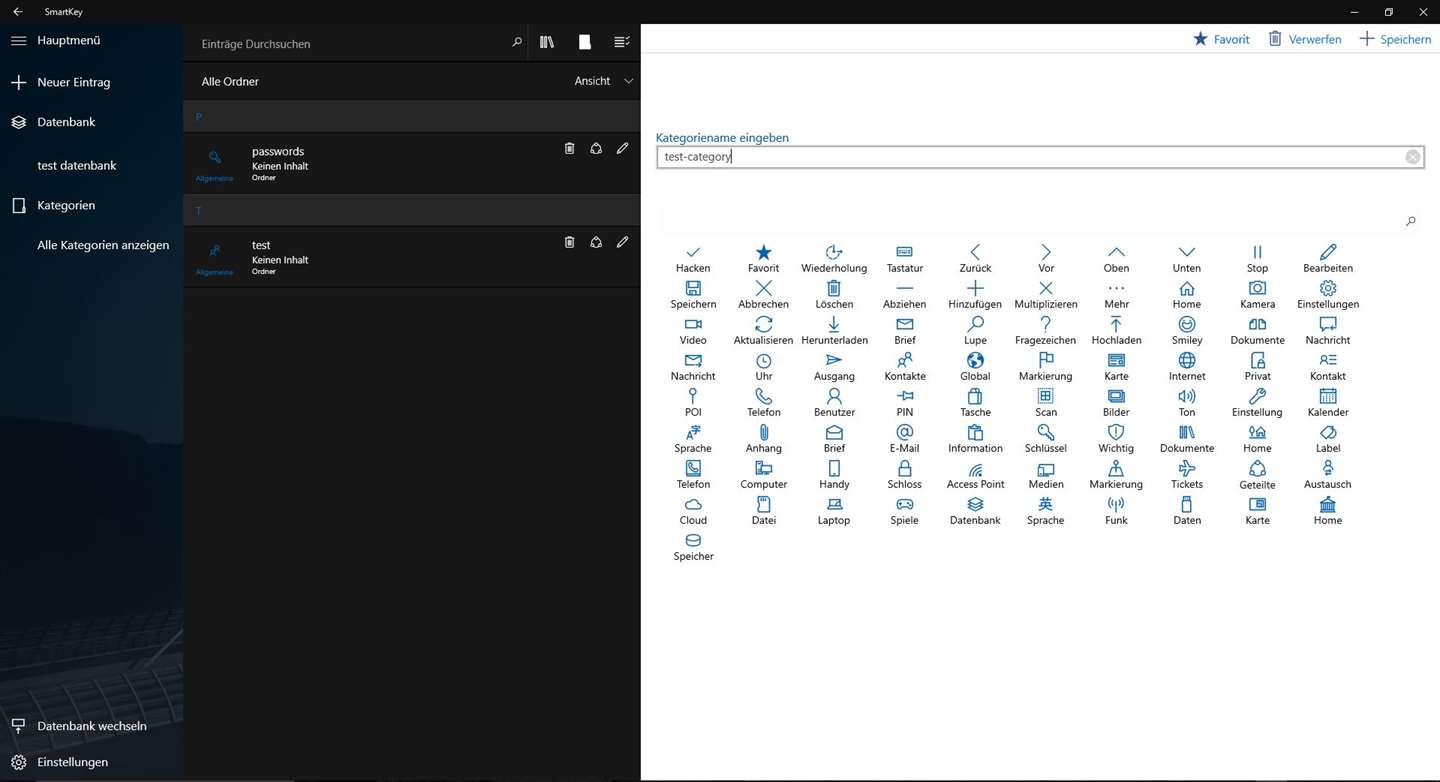Pick the Smiley icon
Screen dimensions: 1440x782
click(x=1187, y=330)
